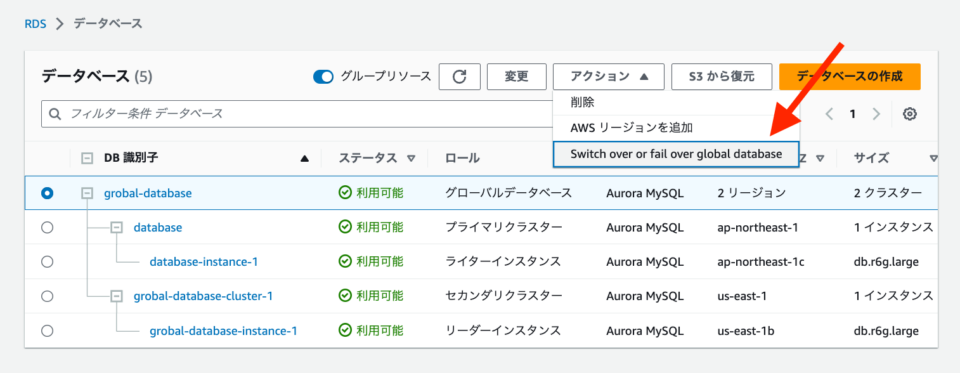Click the 変更 button

pyautogui.click(x=517, y=77)
